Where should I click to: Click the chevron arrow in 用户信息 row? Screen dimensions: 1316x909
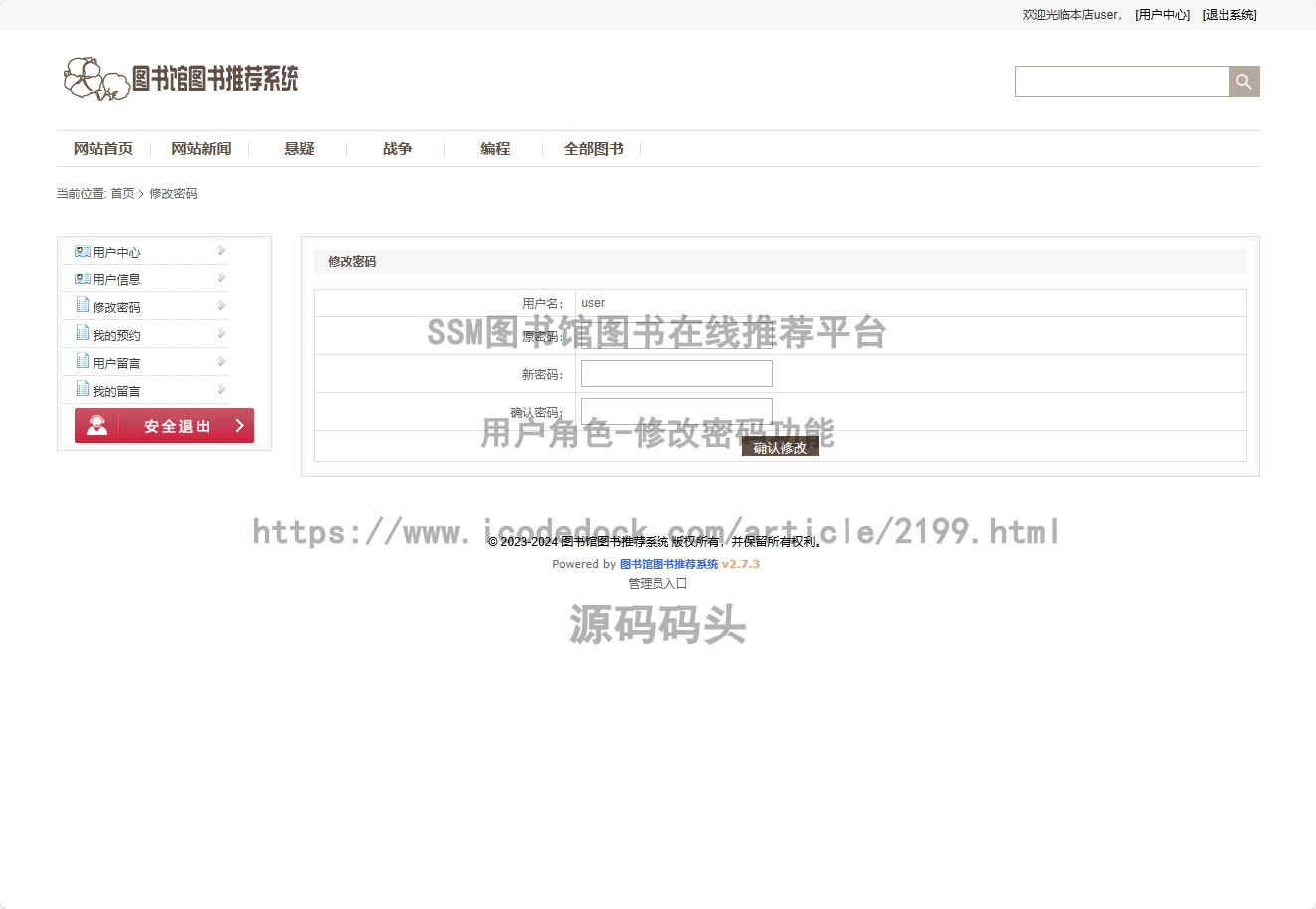pyautogui.click(x=221, y=278)
